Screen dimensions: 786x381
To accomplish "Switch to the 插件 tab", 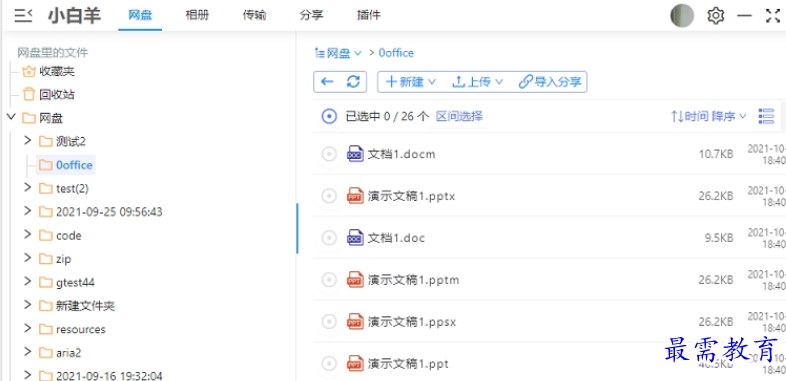I will (368, 16).
